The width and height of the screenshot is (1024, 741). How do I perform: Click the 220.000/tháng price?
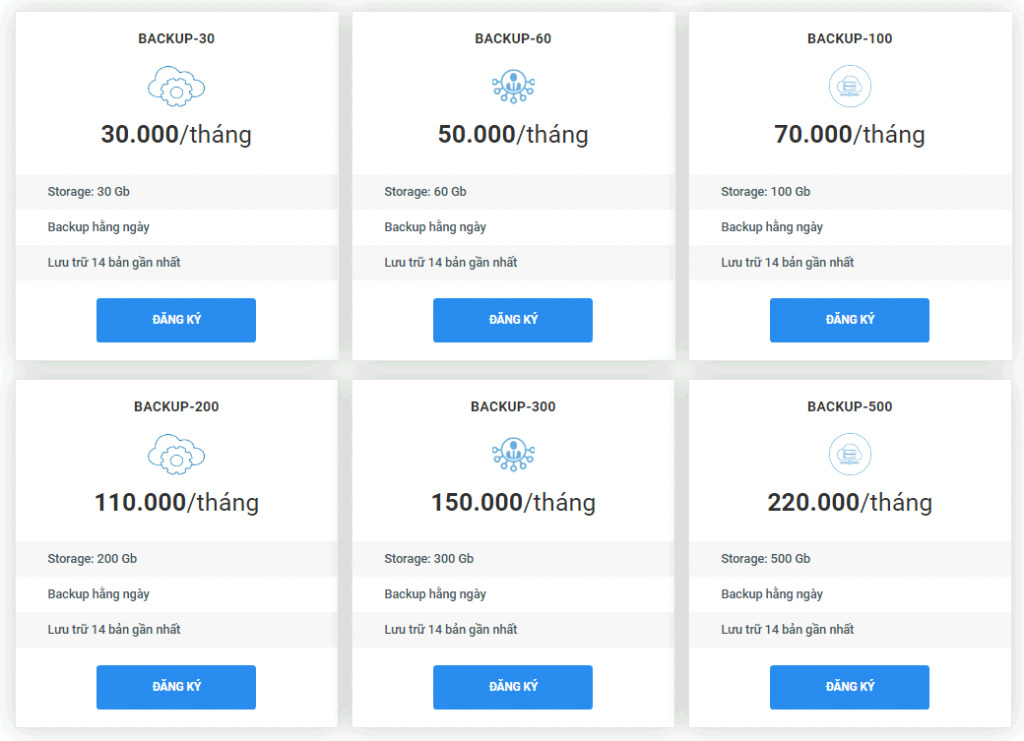(x=849, y=502)
